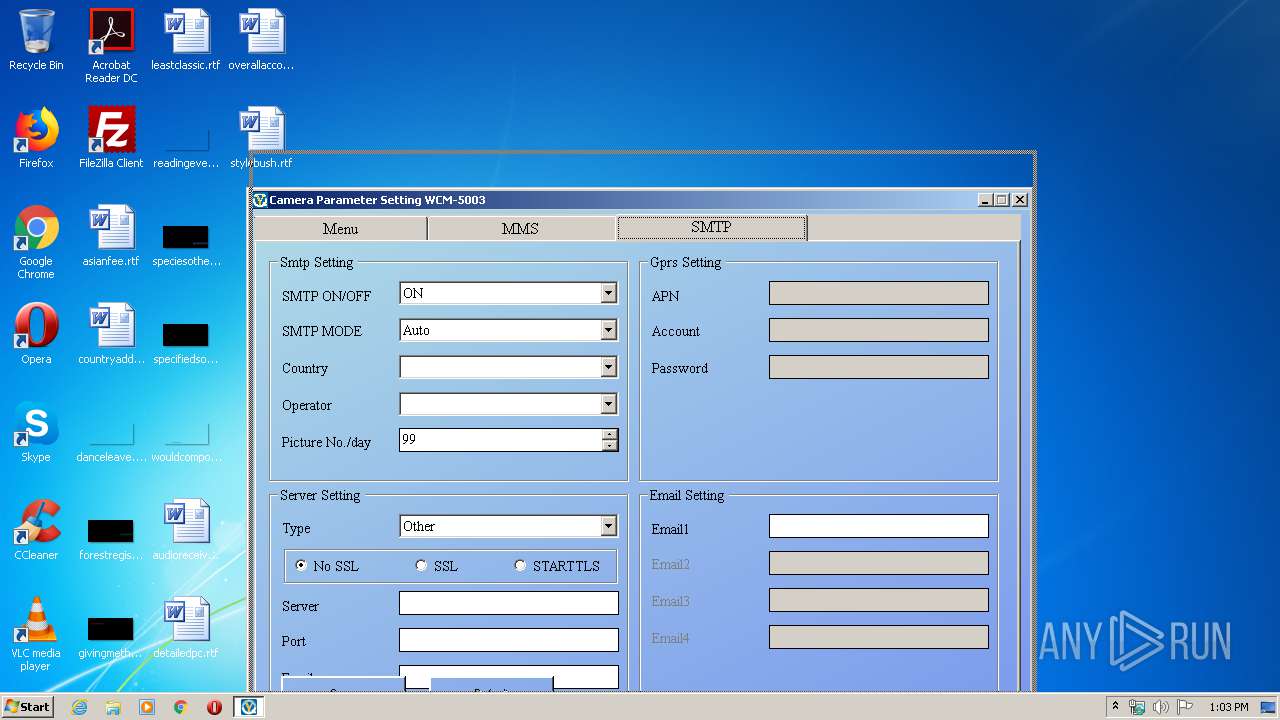
Task: Open the Operator dropdown list
Action: (x=608, y=404)
